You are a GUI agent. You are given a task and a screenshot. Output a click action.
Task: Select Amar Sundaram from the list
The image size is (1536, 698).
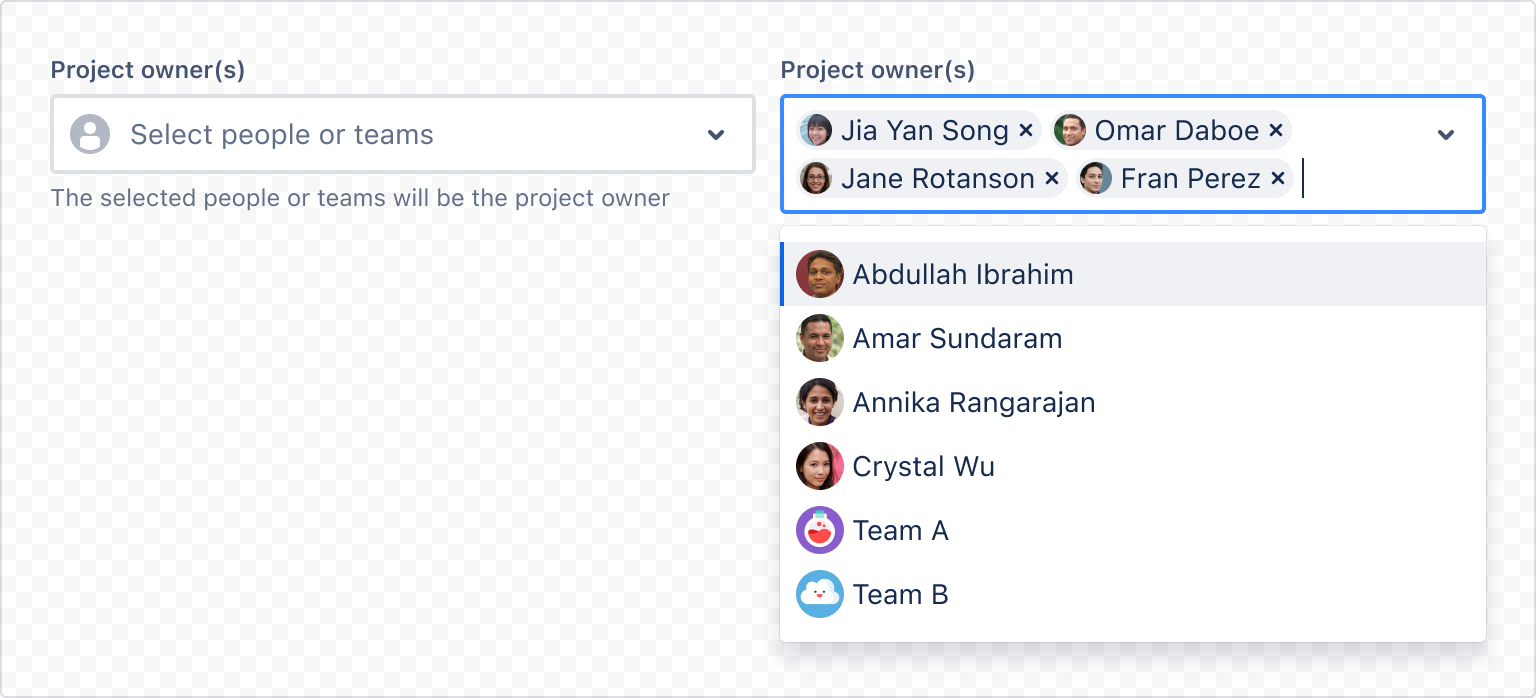tap(956, 338)
